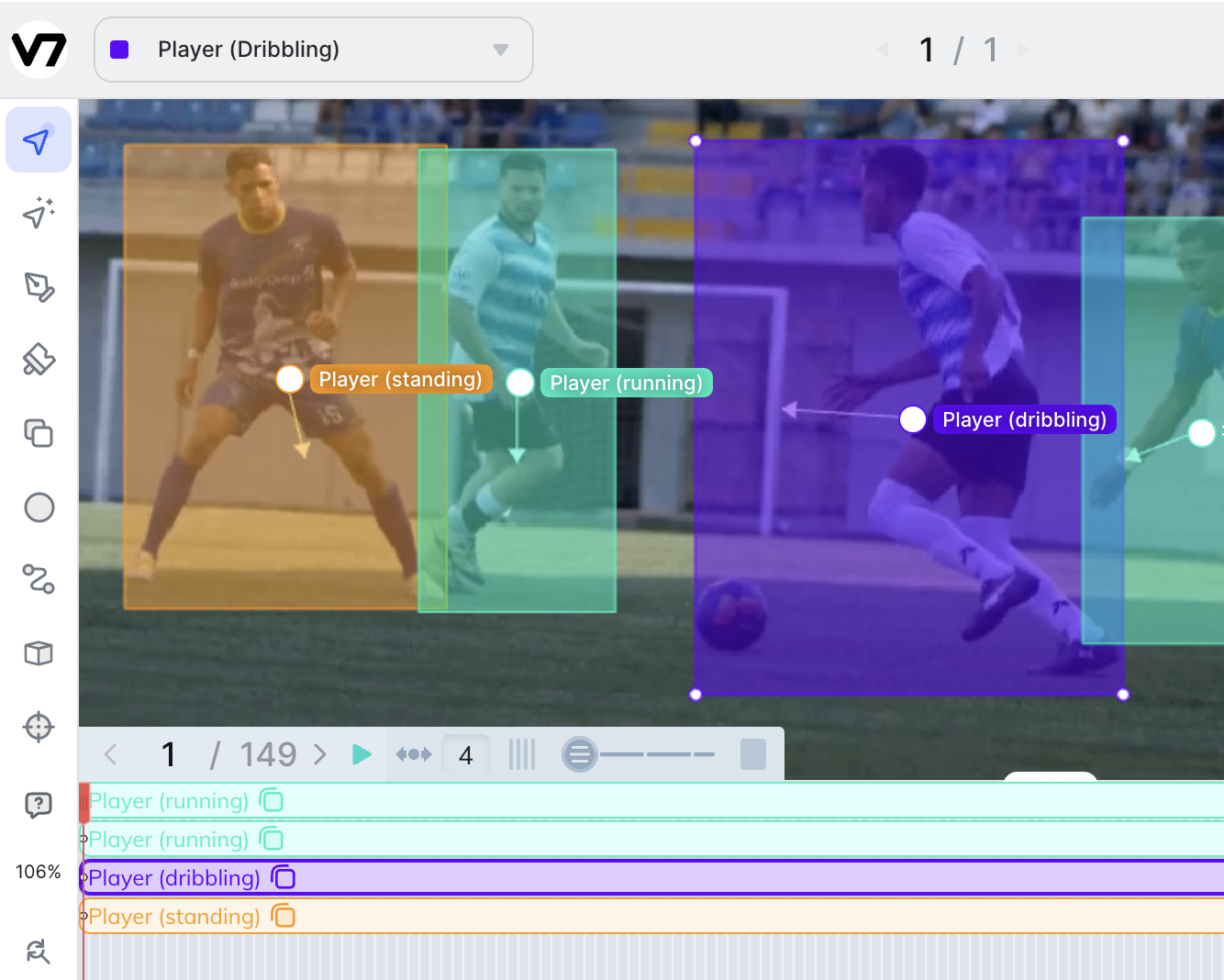Select the polygon pen tool
Screen dimensions: 1224x980
(x=38, y=287)
